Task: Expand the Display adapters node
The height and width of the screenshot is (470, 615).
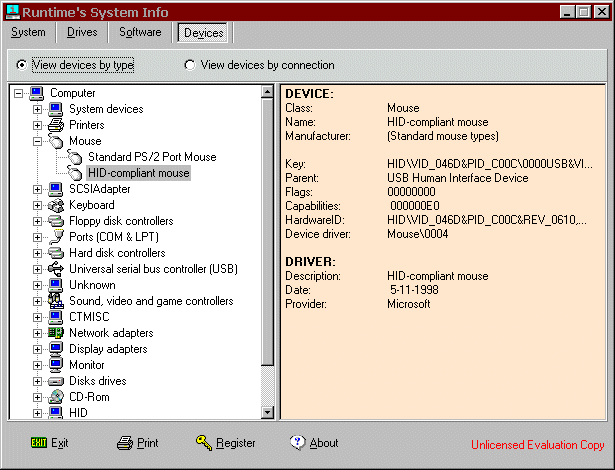Action: coord(38,349)
